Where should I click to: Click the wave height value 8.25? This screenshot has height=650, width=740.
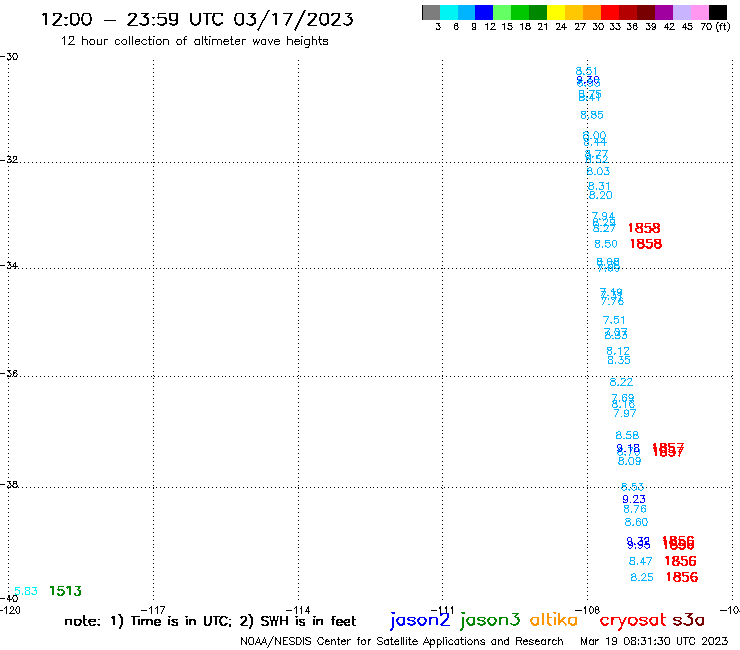642,577
